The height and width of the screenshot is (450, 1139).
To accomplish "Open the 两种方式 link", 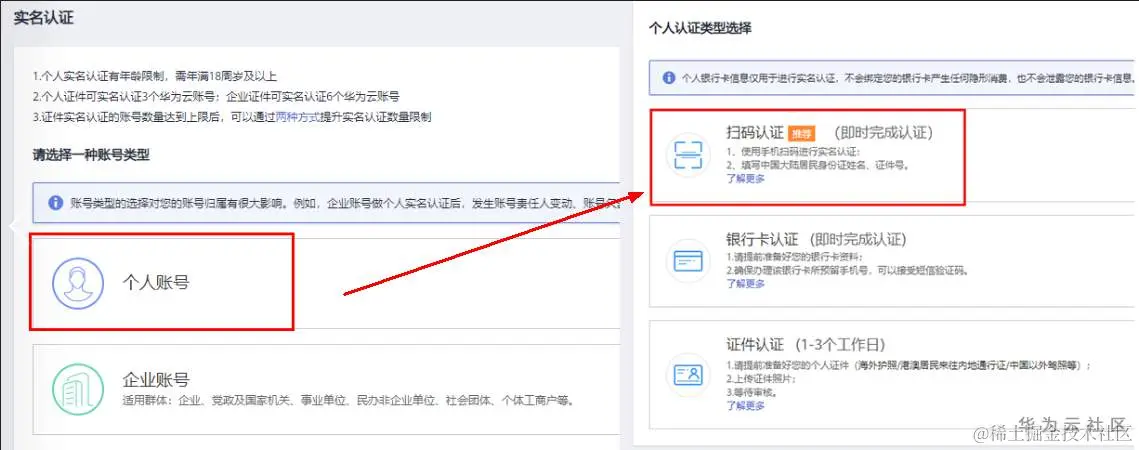I will (298, 116).
